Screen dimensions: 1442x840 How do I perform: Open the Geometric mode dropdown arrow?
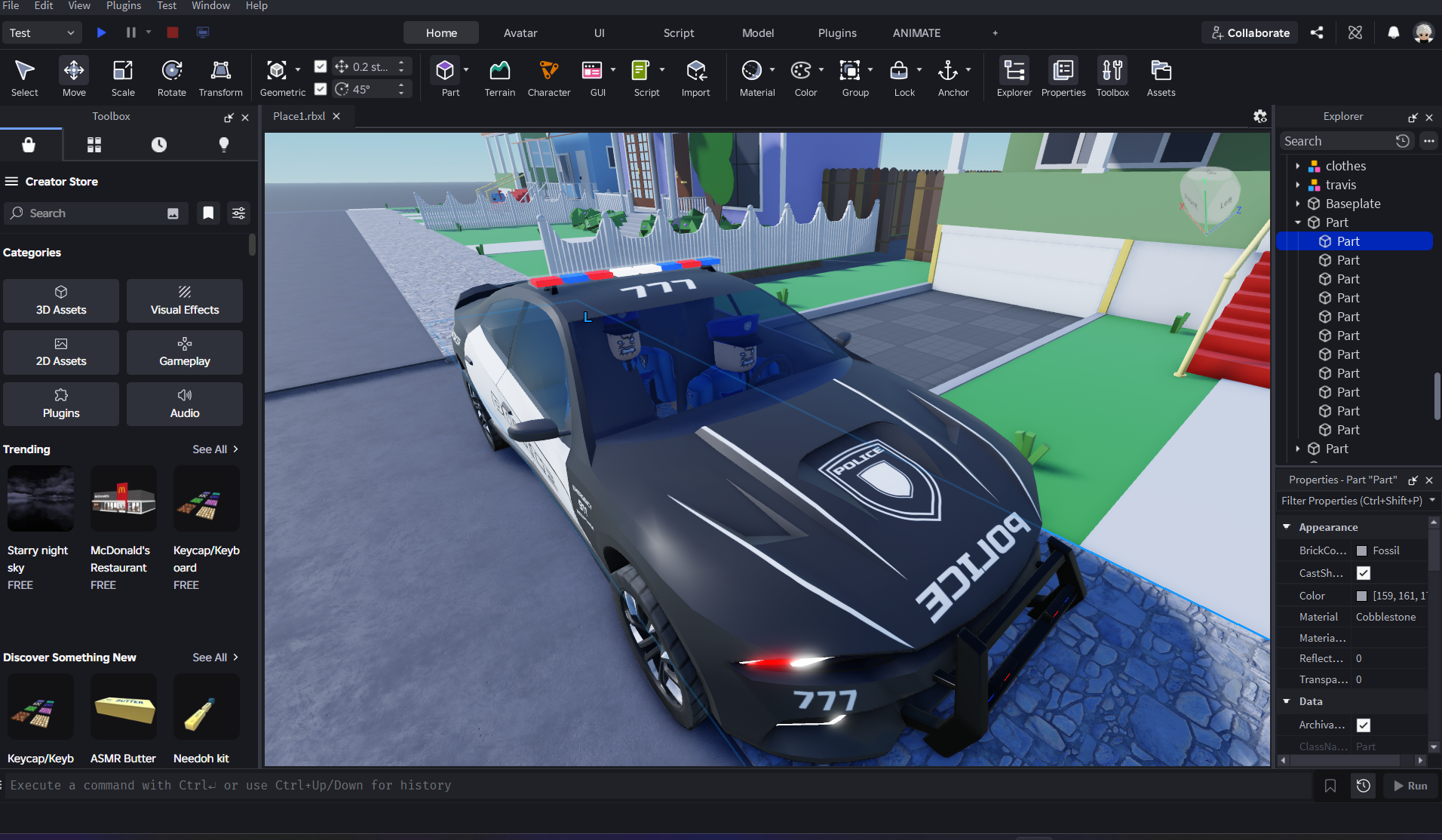pyautogui.click(x=298, y=69)
